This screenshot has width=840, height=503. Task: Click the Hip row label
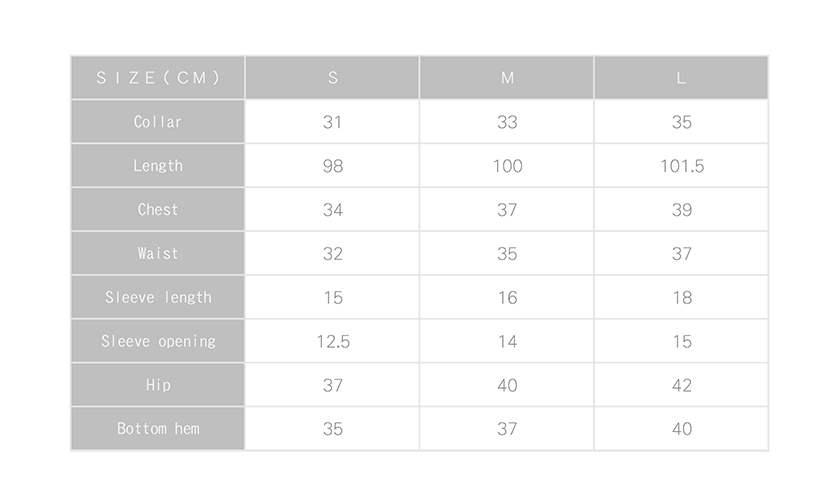[x=158, y=385]
